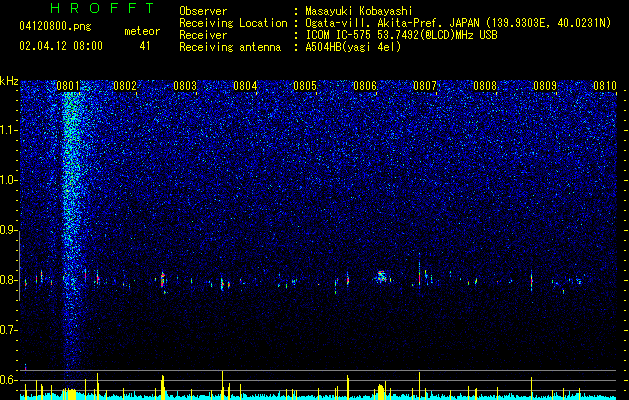Click the date stamp 02.04.12 08:00
Screen dimensions: 629x400
(x=61, y=46)
